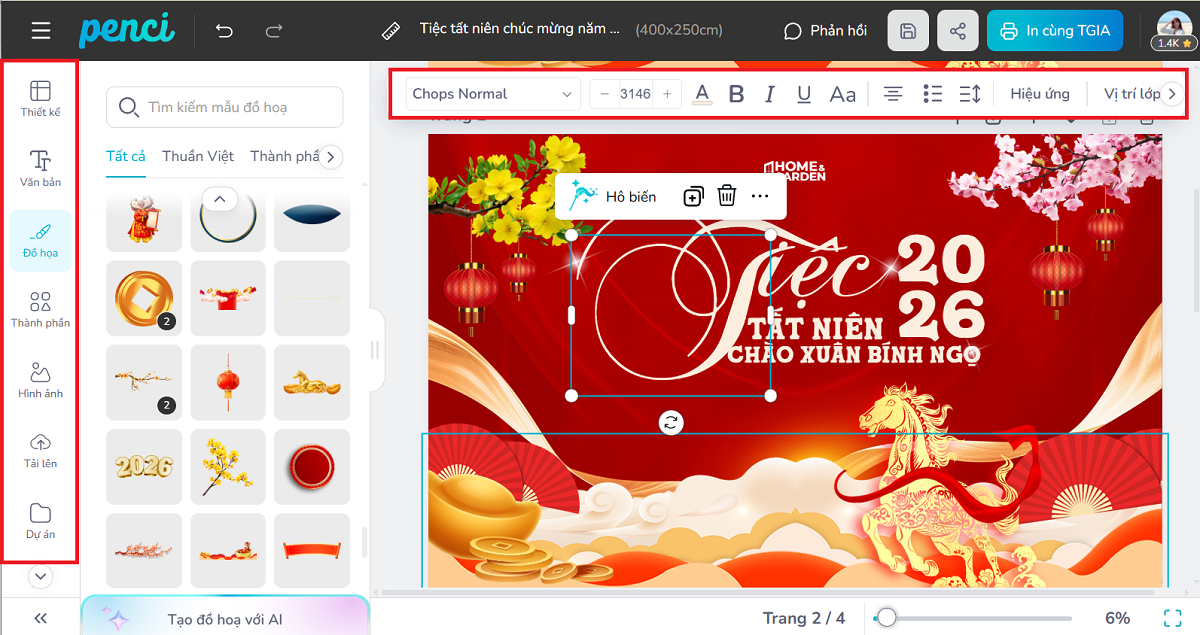Click the In cùng TGIA button
The height and width of the screenshot is (635, 1200).
click(1055, 31)
